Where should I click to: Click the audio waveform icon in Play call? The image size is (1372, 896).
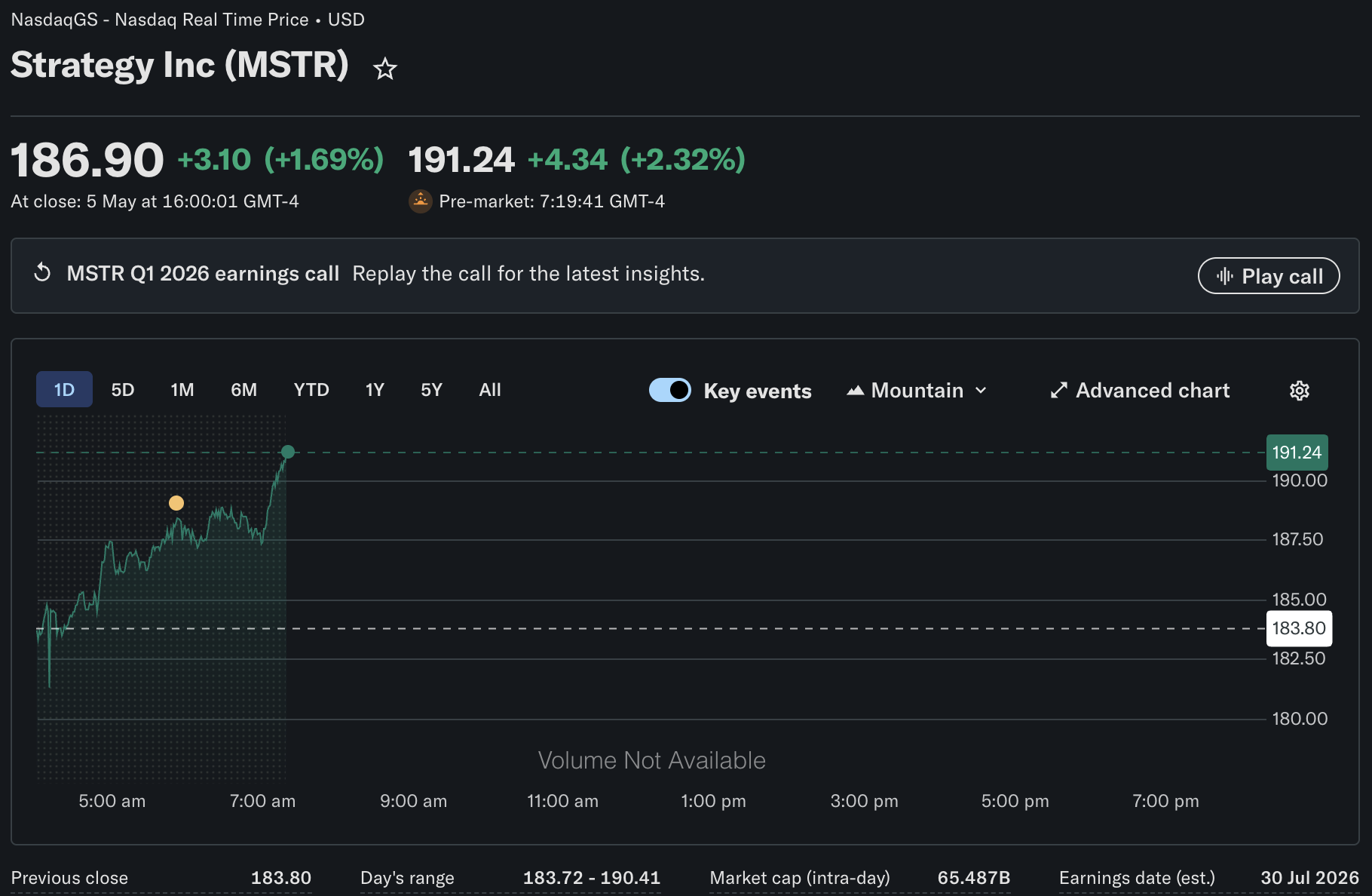pyautogui.click(x=1225, y=276)
